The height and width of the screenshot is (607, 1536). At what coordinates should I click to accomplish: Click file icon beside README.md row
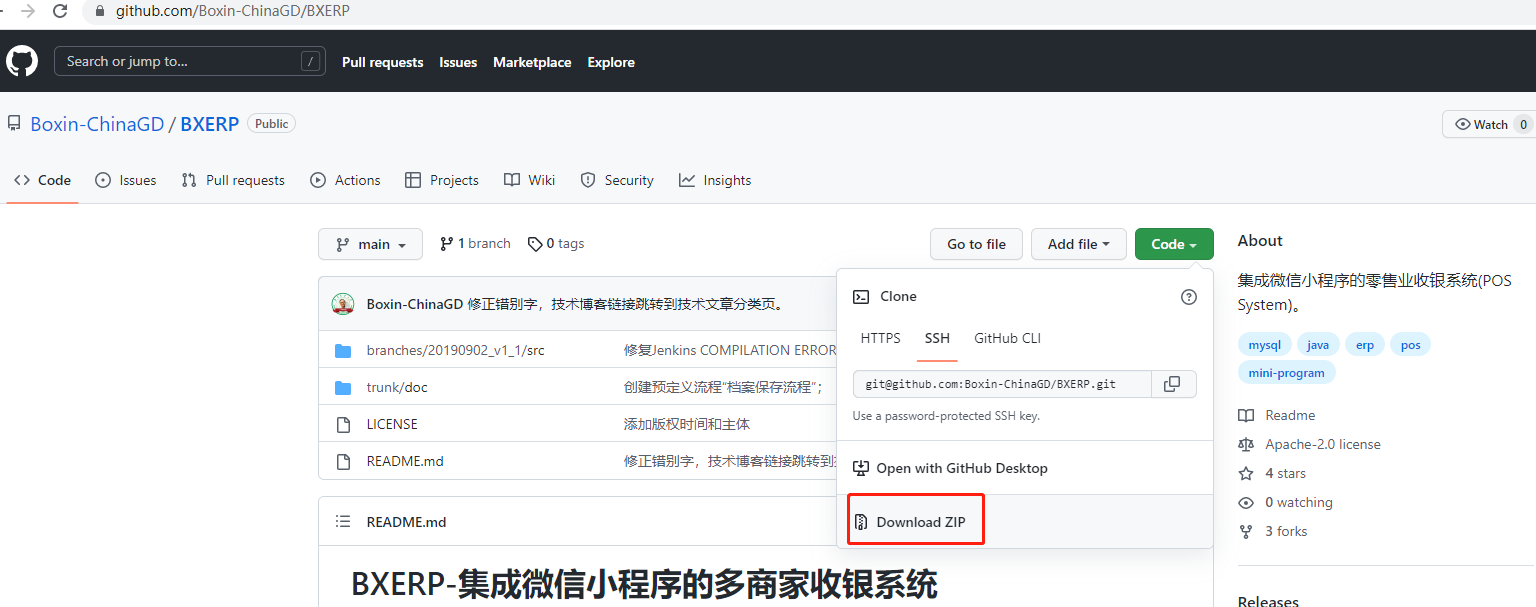click(343, 461)
